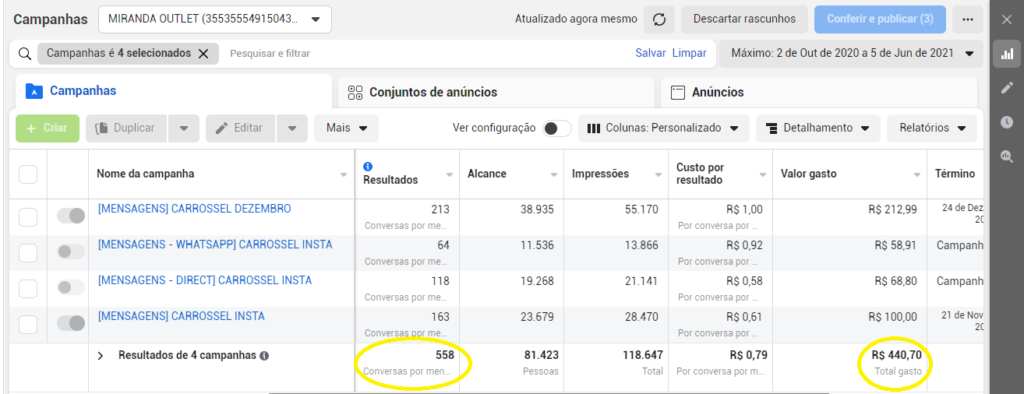Viewport: 1024px width, 394px height.
Task: Expand Resultados de 4 campanhas row
Action: [x=101, y=356]
